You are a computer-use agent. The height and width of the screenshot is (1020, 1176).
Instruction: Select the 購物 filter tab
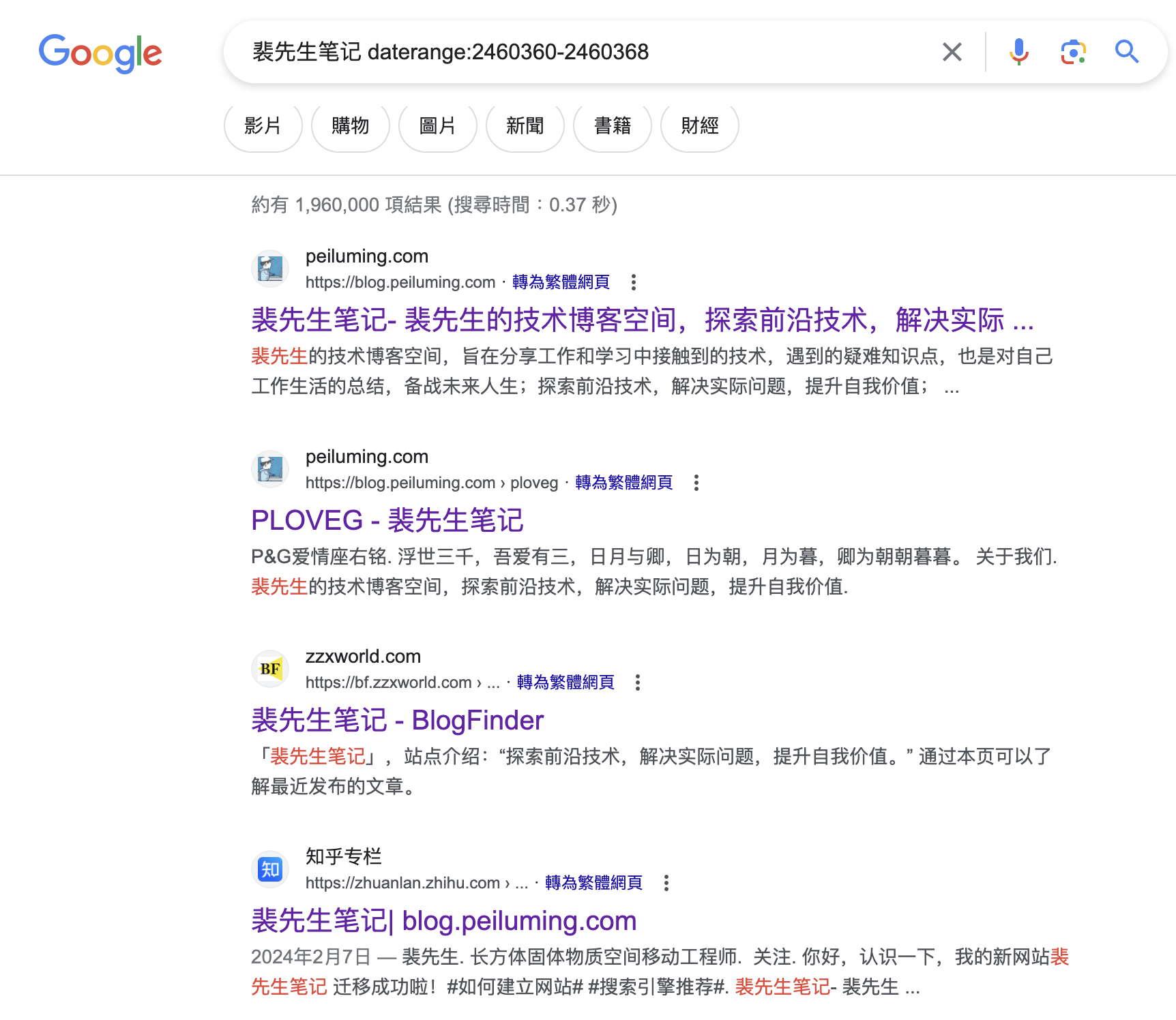tap(350, 126)
